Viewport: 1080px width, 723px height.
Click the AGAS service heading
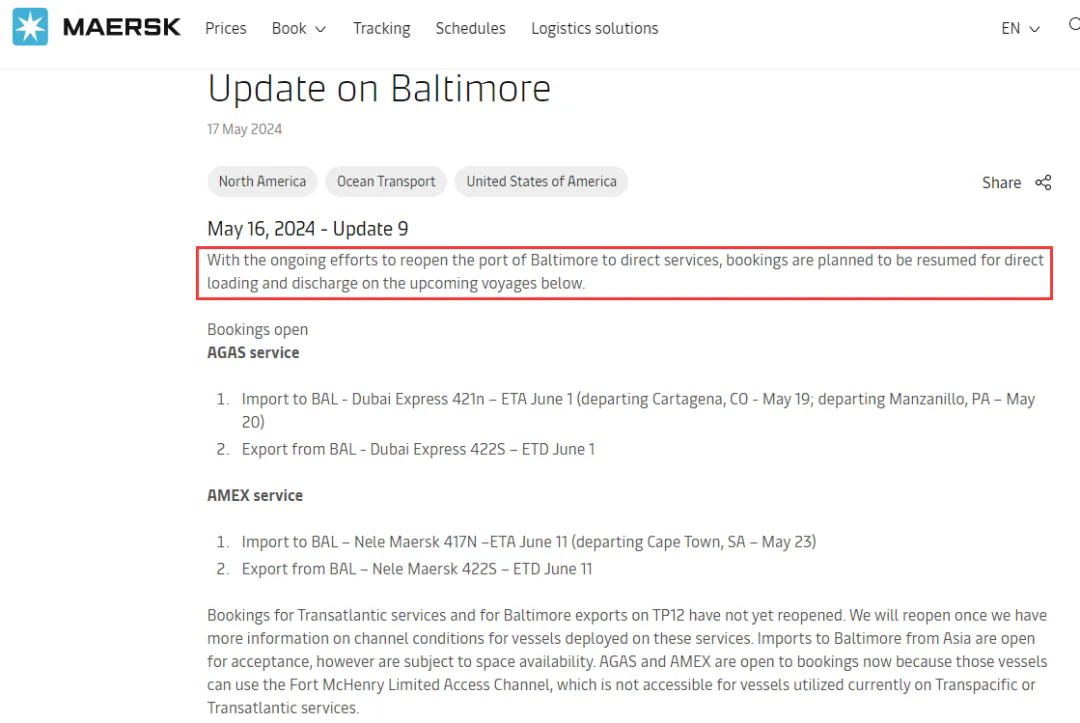coord(253,353)
